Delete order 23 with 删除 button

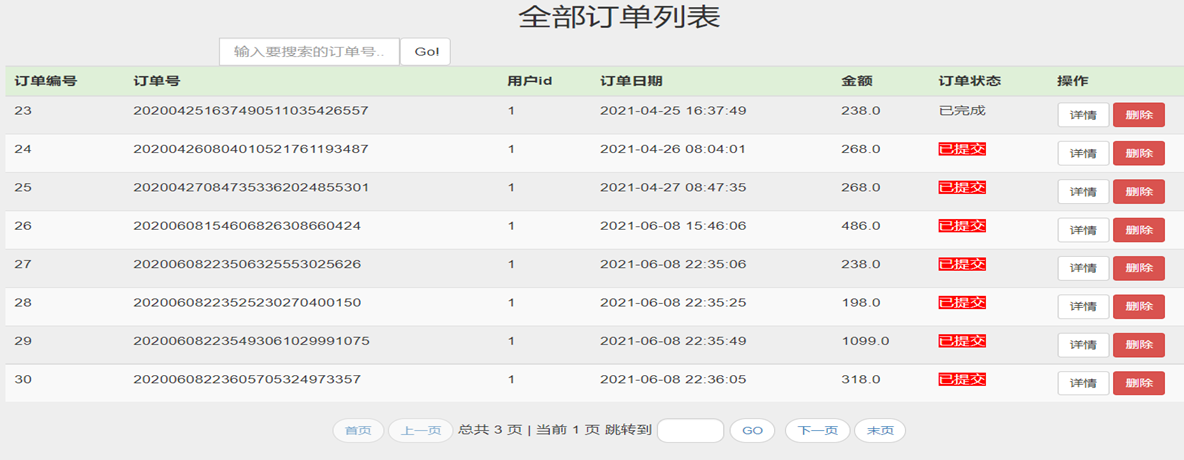click(1139, 116)
